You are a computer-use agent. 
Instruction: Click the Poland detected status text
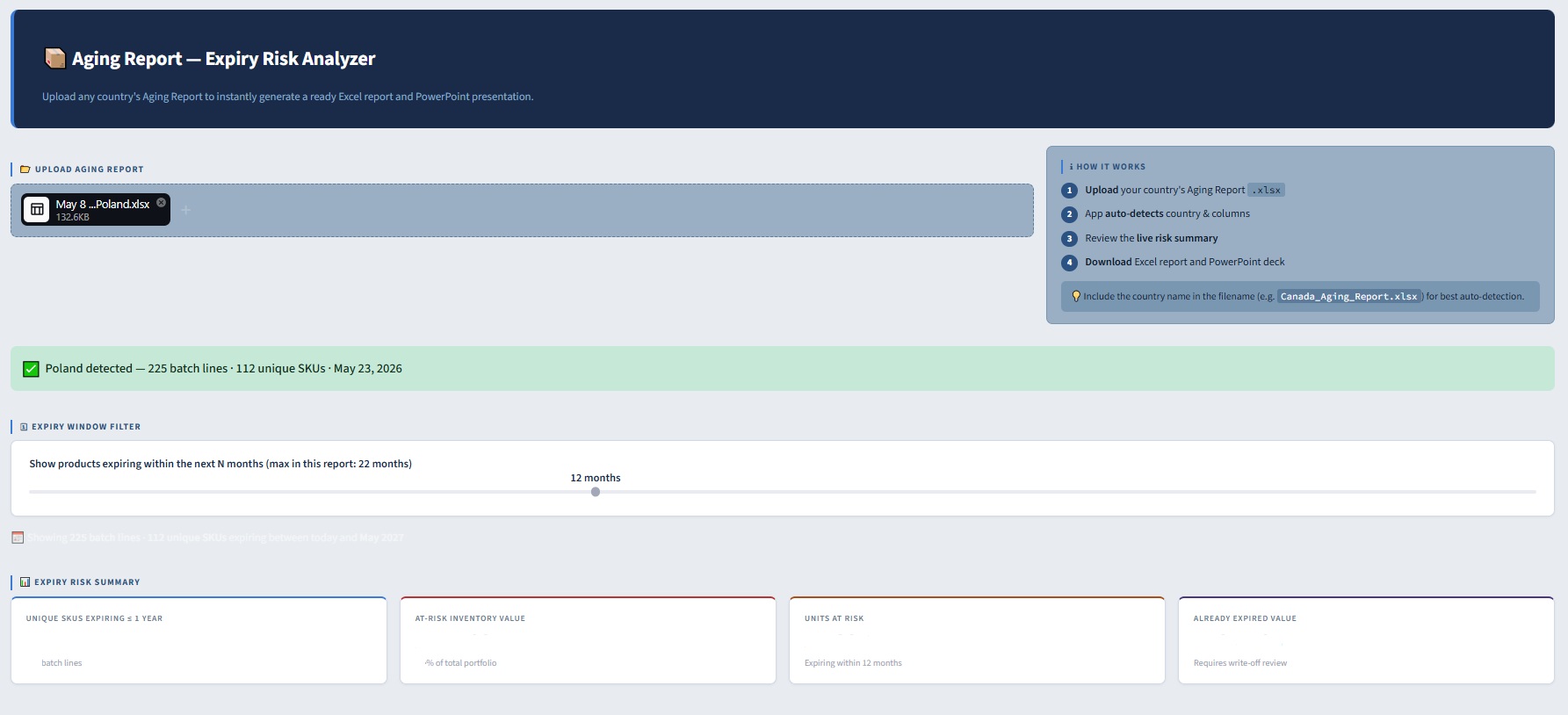click(223, 369)
